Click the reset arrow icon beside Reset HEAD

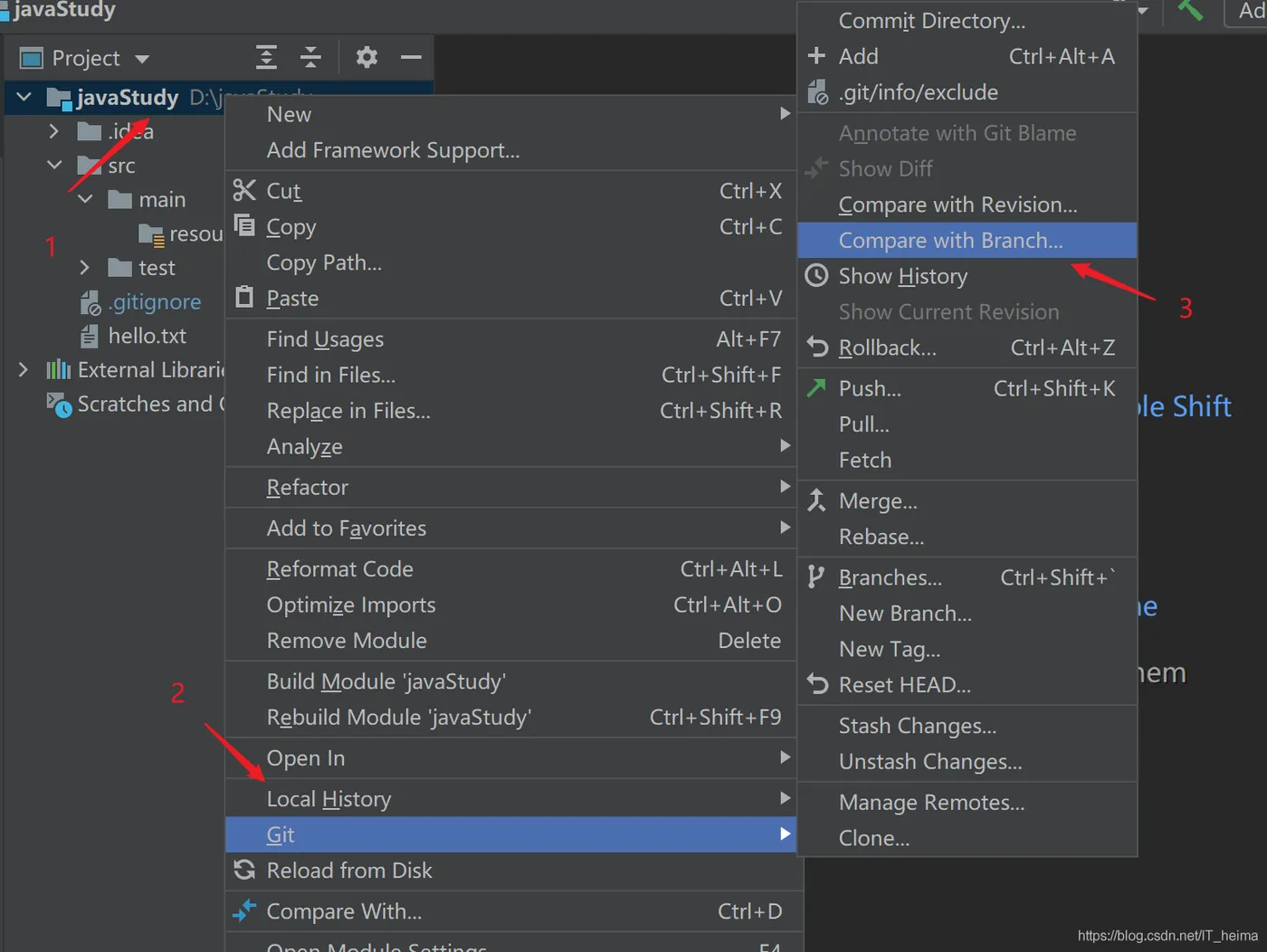click(817, 684)
